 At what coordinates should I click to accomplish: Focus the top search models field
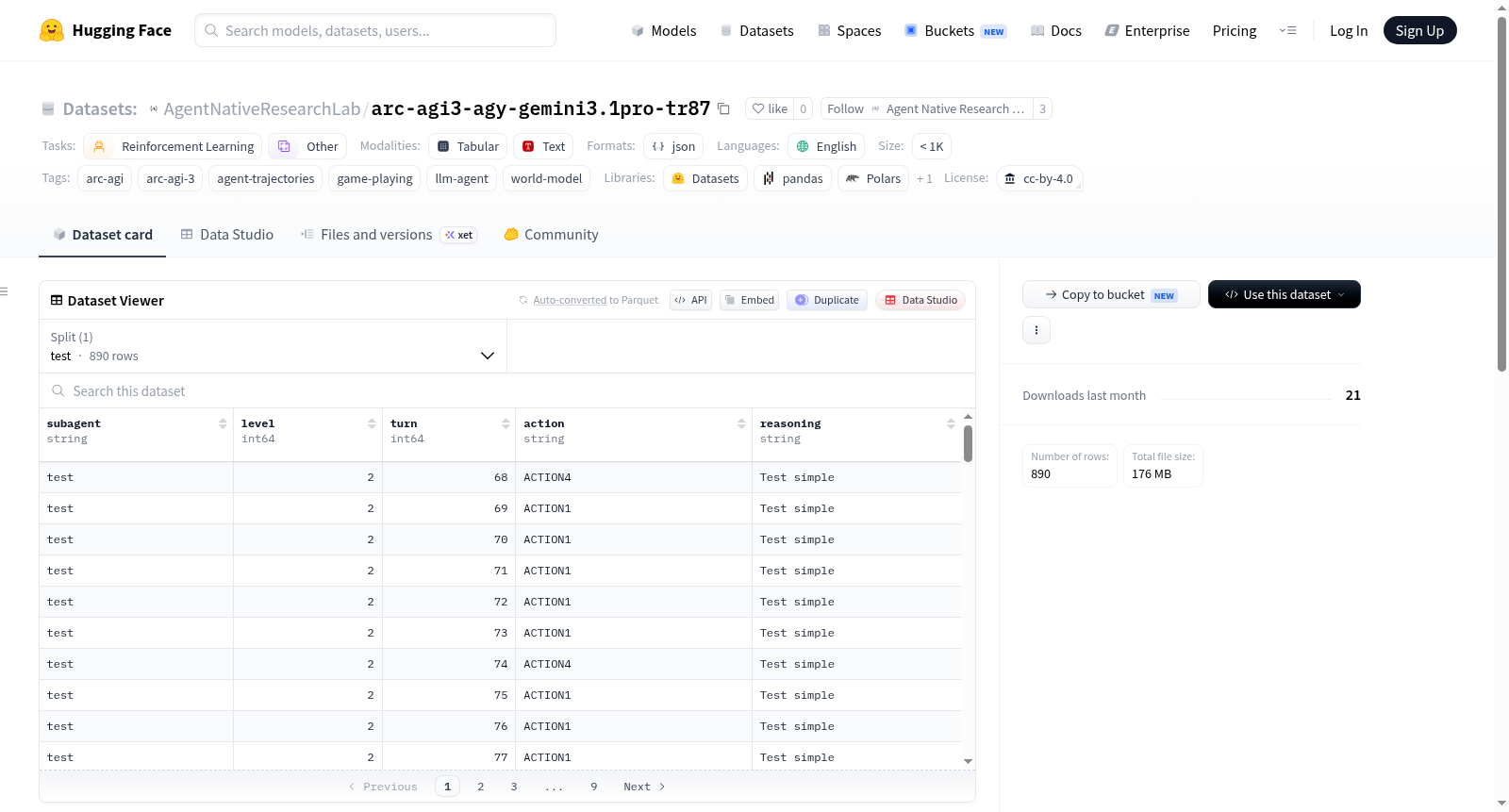pos(375,30)
